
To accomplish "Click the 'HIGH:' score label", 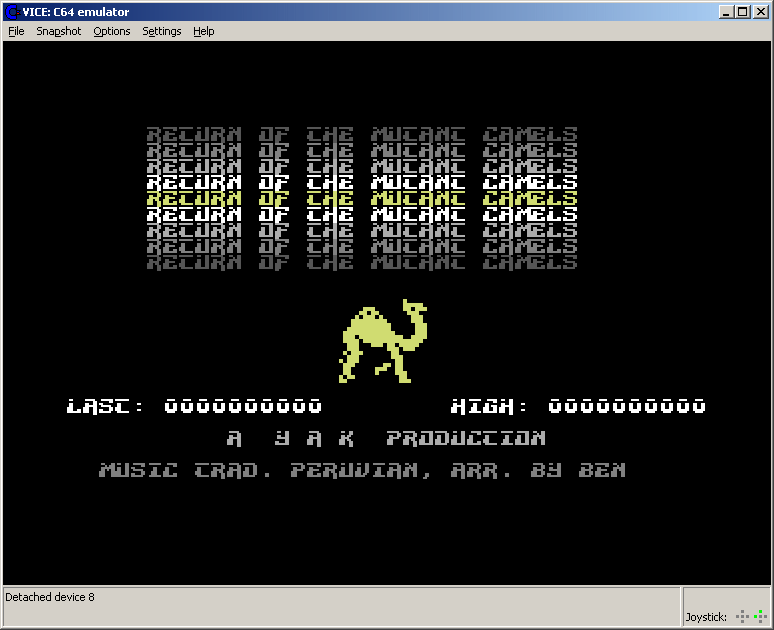I will pyautogui.click(x=489, y=406).
